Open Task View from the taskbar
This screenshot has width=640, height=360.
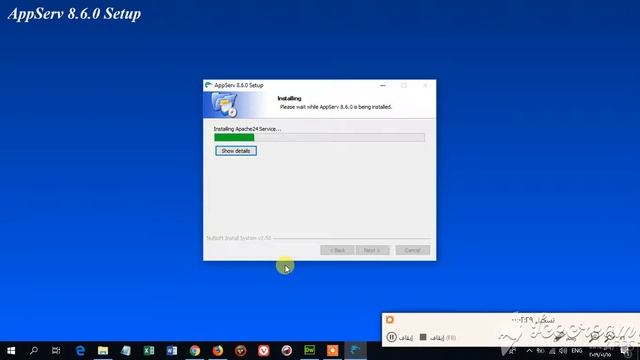click(x=56, y=351)
